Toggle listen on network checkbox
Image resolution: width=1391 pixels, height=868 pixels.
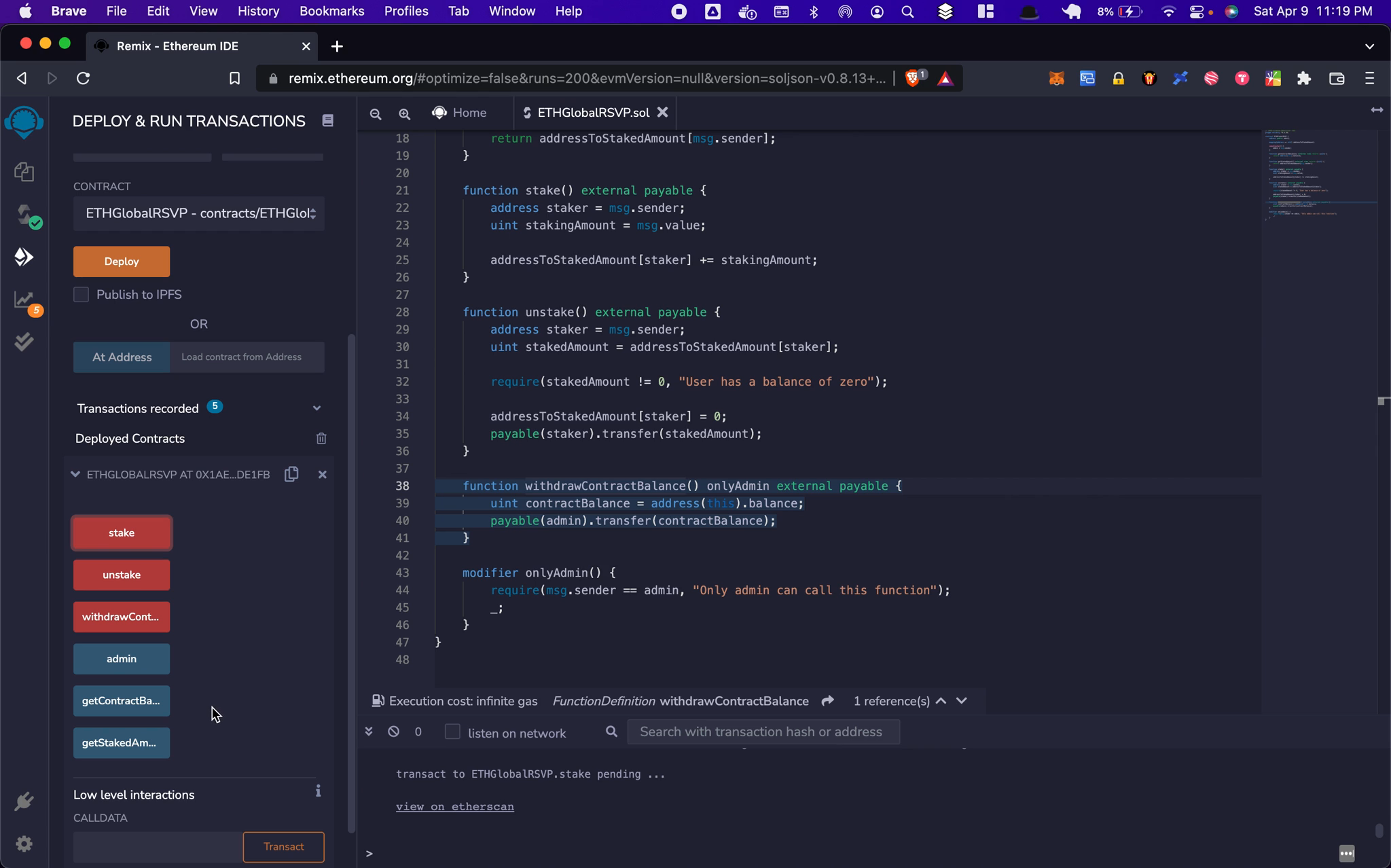[452, 731]
